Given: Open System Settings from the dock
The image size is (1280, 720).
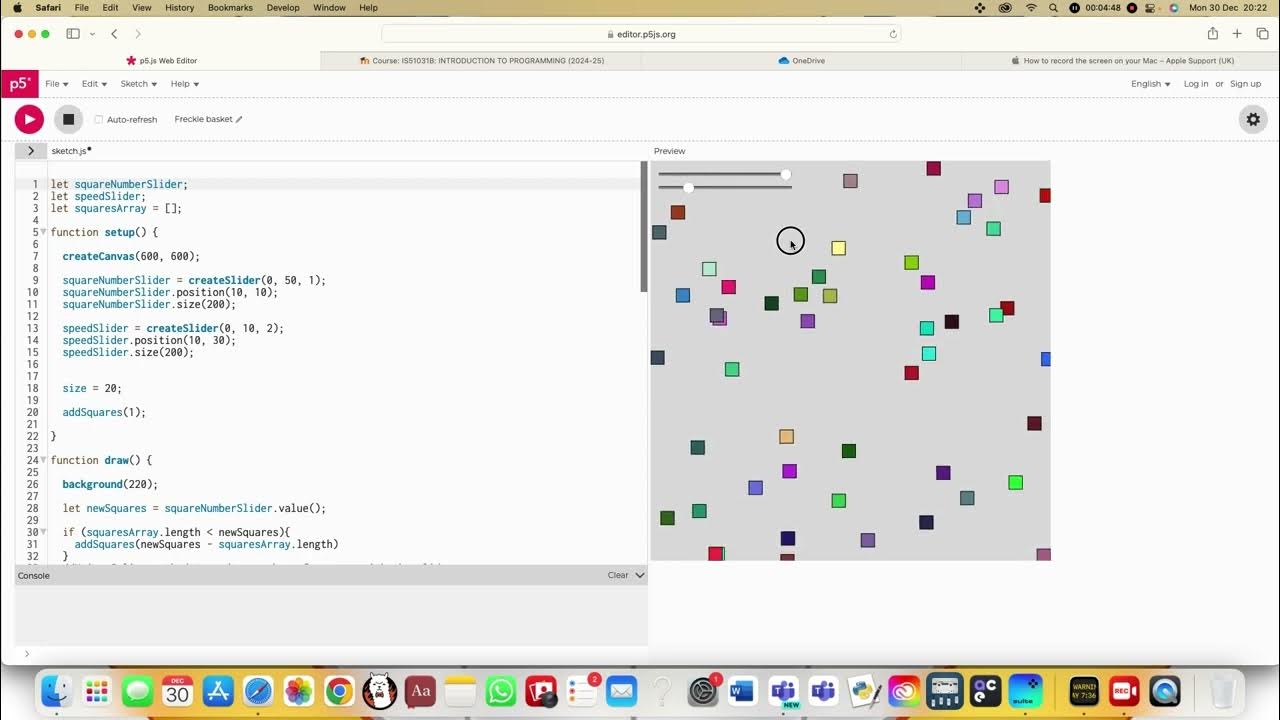Looking at the screenshot, I should click(x=703, y=691).
